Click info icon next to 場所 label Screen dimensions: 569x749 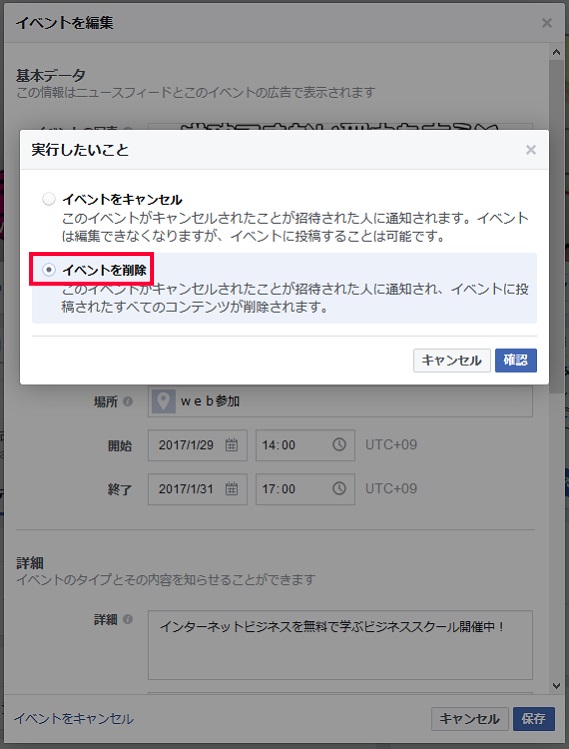128,401
